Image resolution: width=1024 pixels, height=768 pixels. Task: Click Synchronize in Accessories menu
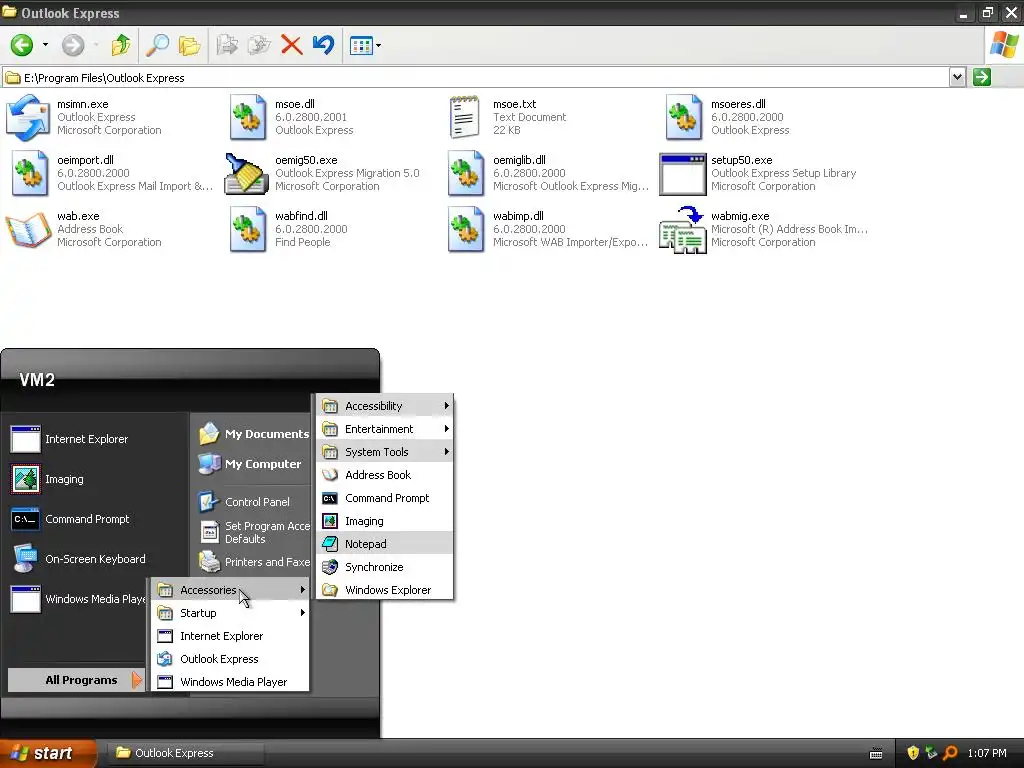[385, 567]
